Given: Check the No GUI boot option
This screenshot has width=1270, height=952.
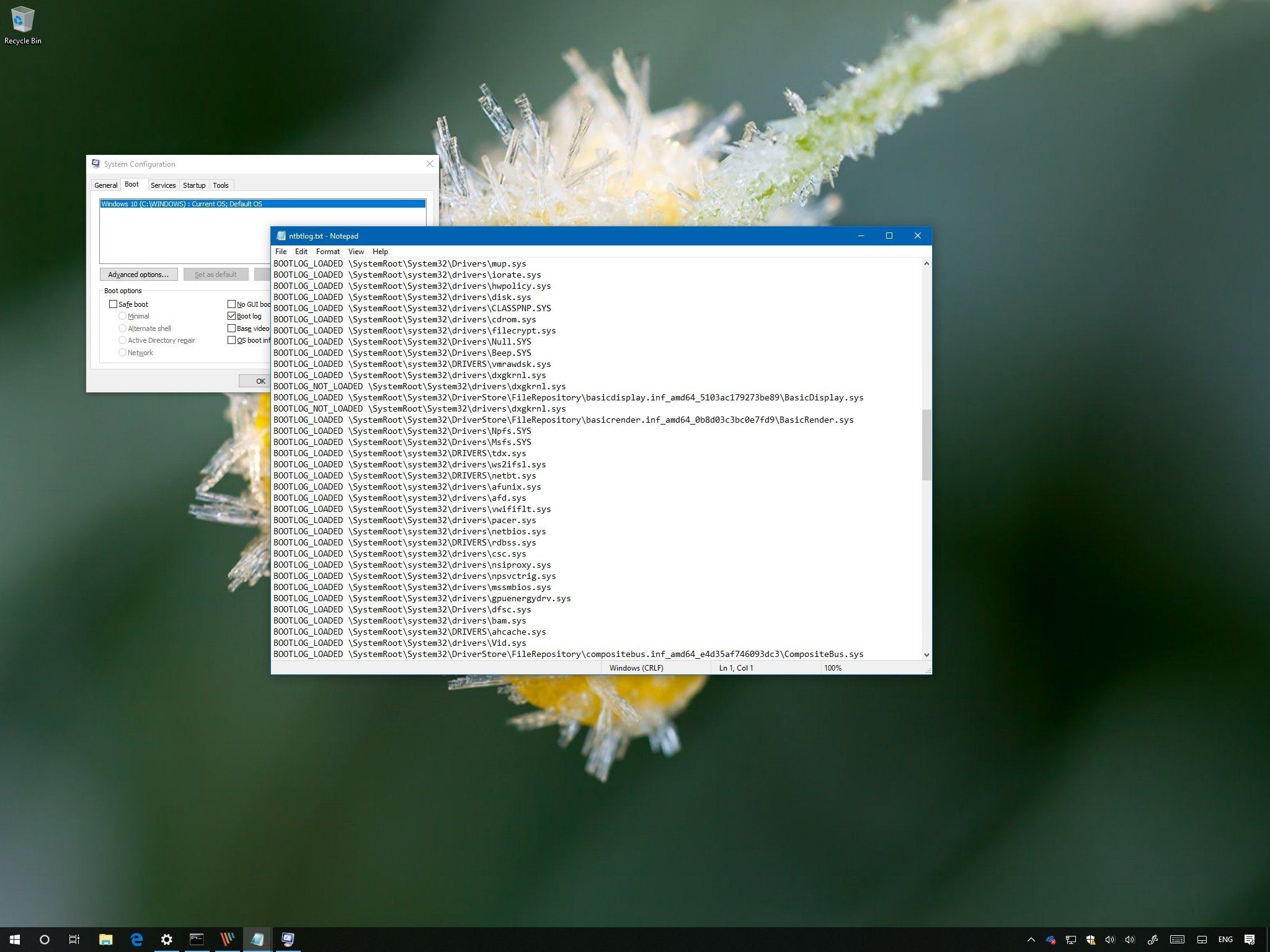Looking at the screenshot, I should tap(231, 304).
